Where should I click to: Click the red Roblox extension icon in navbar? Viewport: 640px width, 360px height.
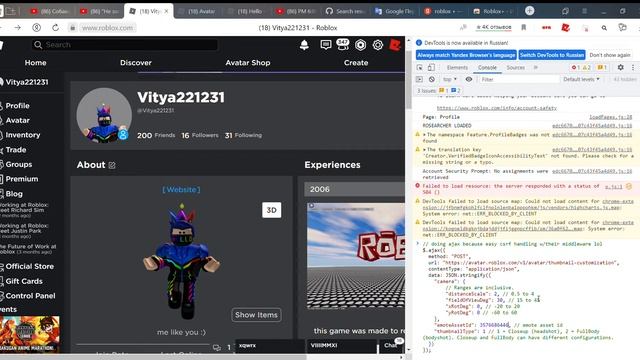(395, 44)
